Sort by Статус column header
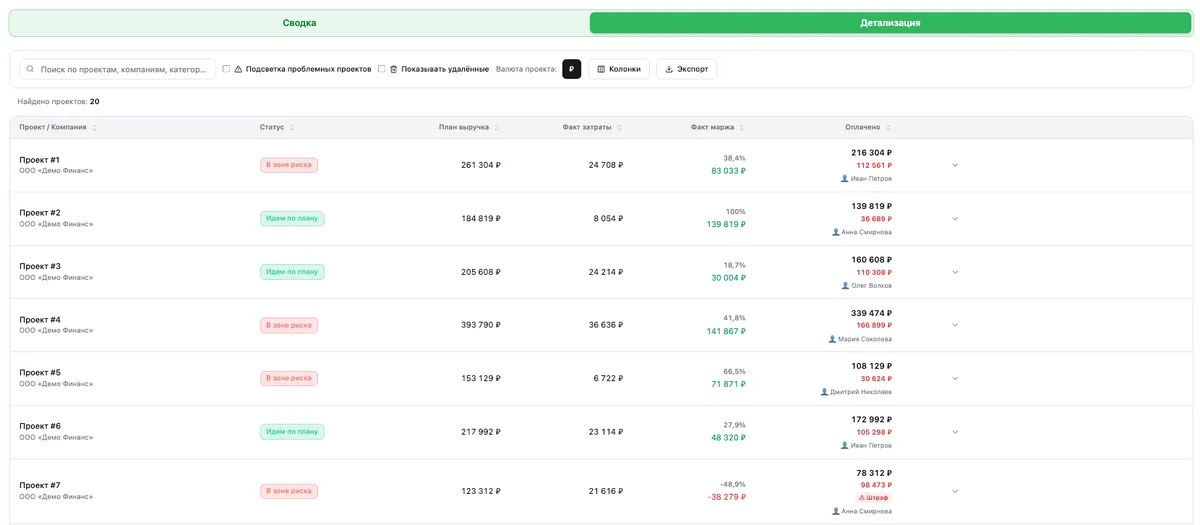 pos(277,127)
